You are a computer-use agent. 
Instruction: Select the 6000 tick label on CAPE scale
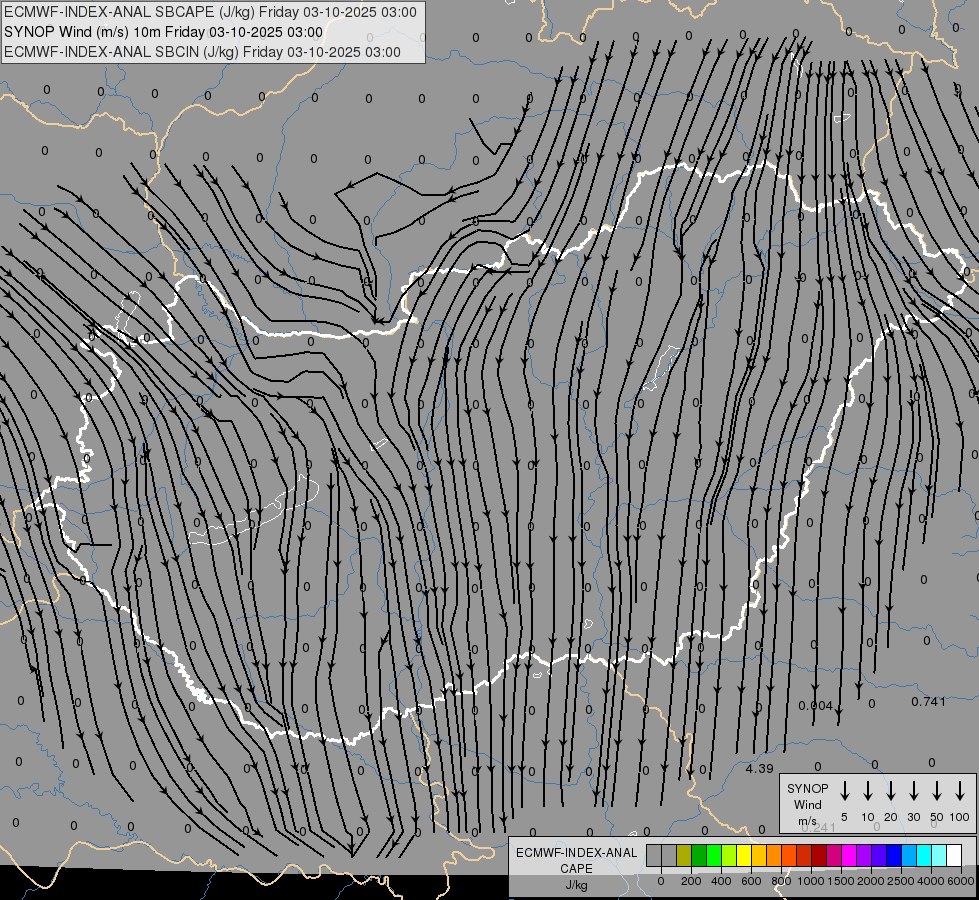pos(961,880)
